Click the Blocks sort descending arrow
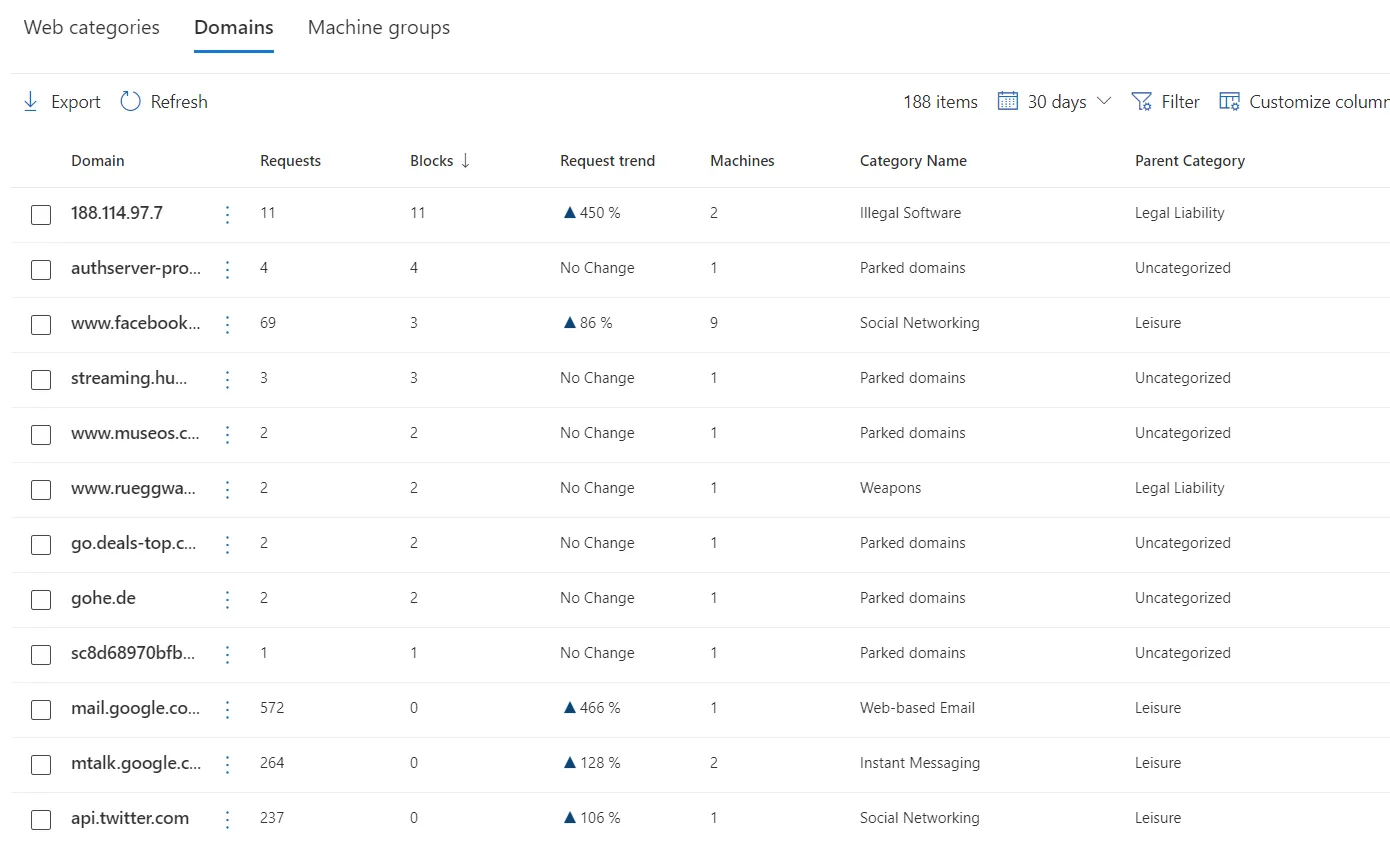Screen dimensions: 1390x845 (x=466, y=160)
